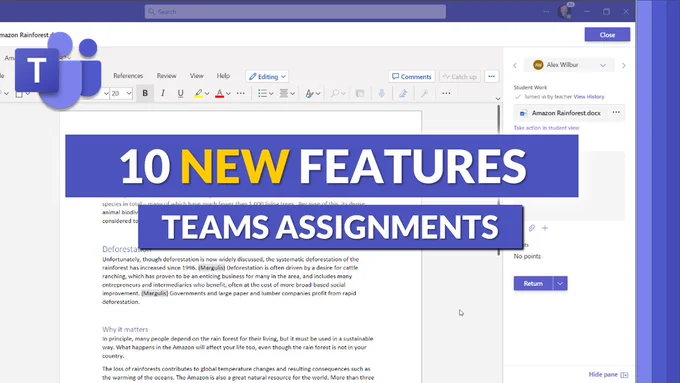This screenshot has height=383, width=680.
Task: Click the Designer wand icon
Action: click(x=424, y=93)
